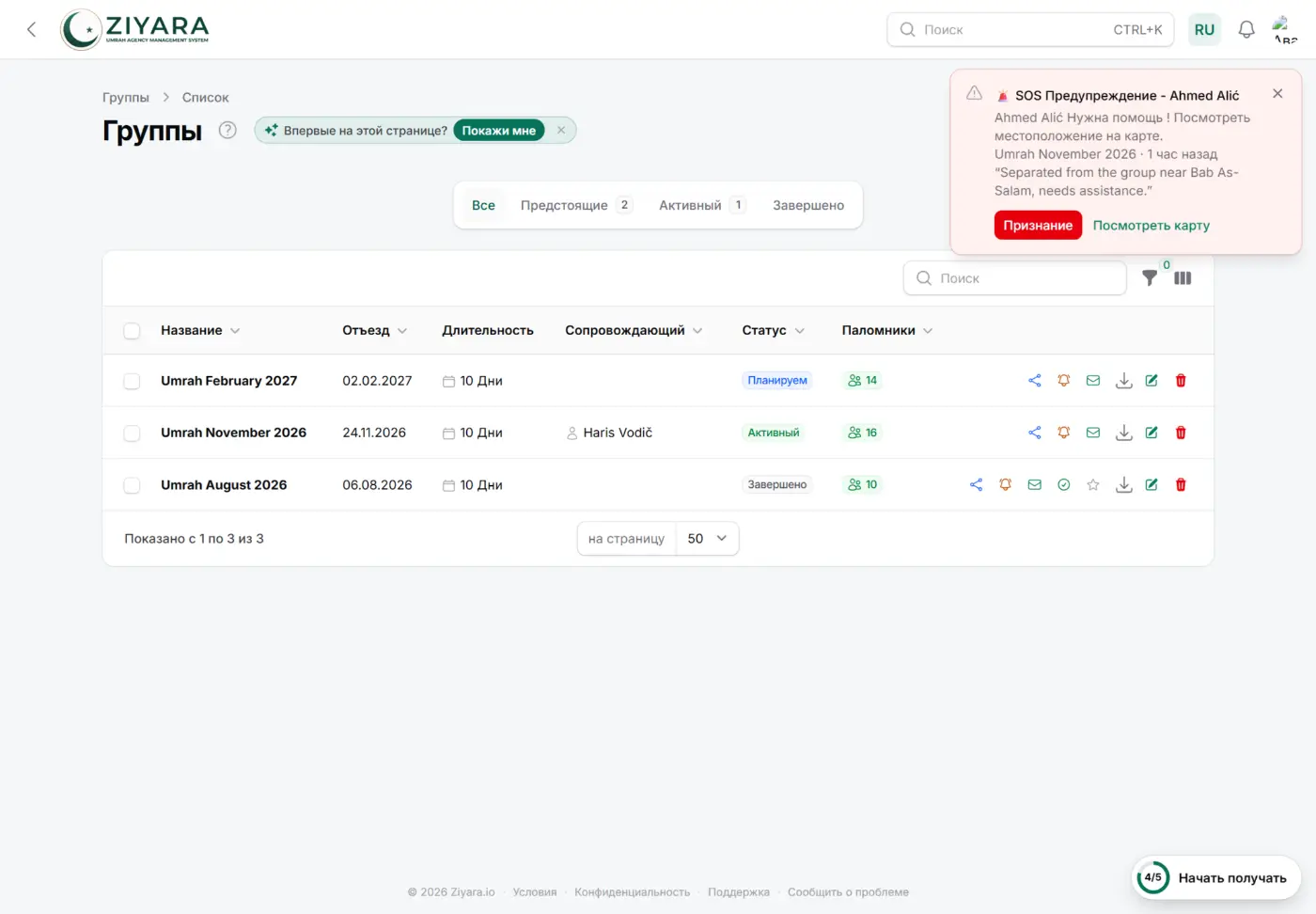
Task: Switch to the Все tab
Action: [483, 205]
